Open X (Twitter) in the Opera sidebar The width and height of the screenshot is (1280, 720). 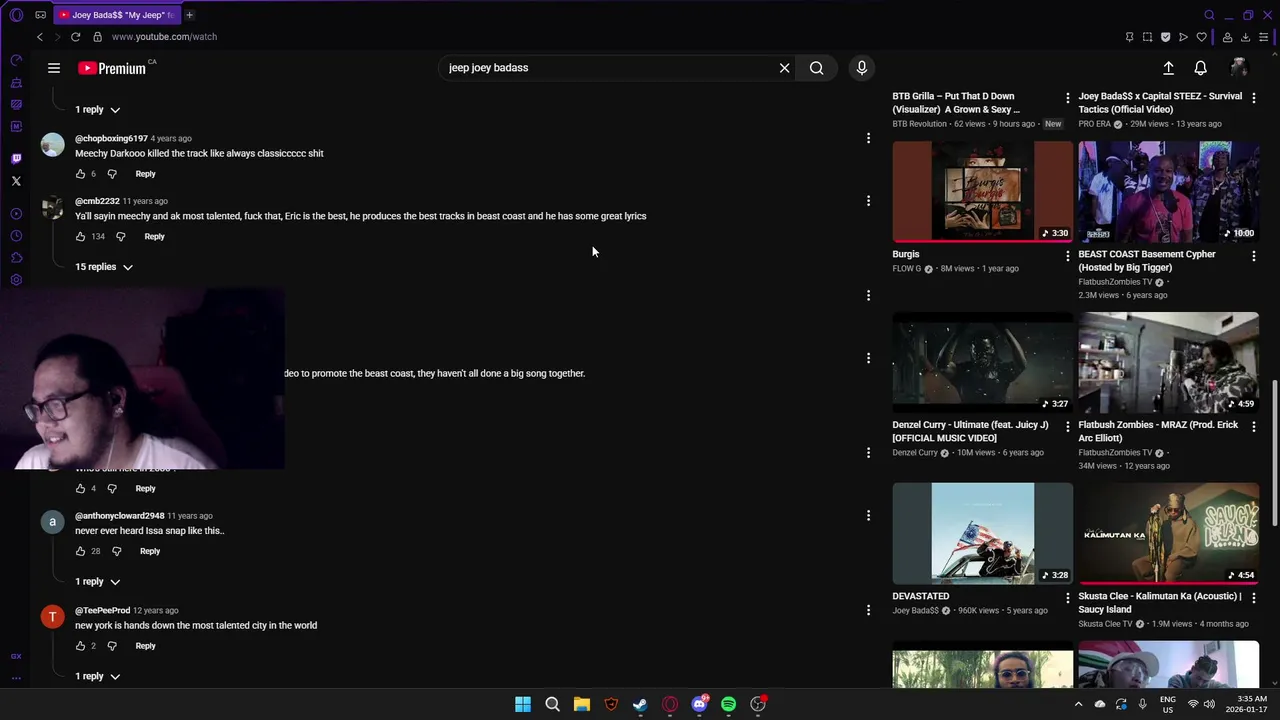click(x=16, y=181)
